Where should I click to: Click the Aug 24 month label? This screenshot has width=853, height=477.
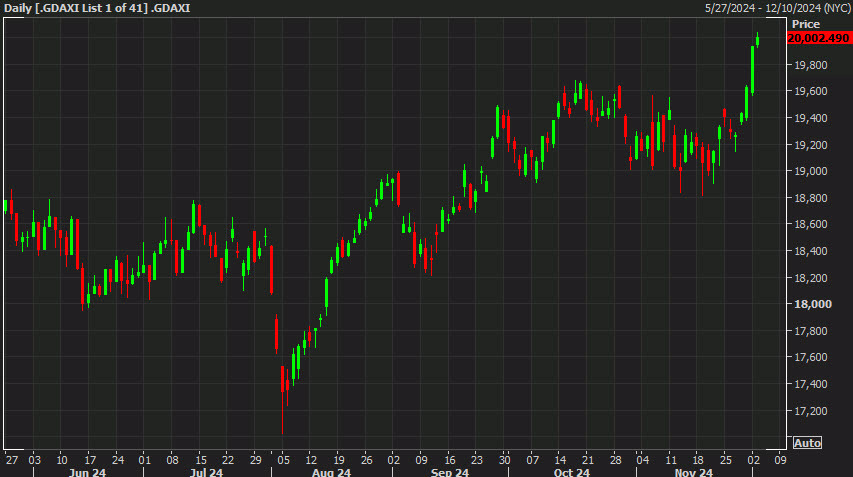coord(331,472)
